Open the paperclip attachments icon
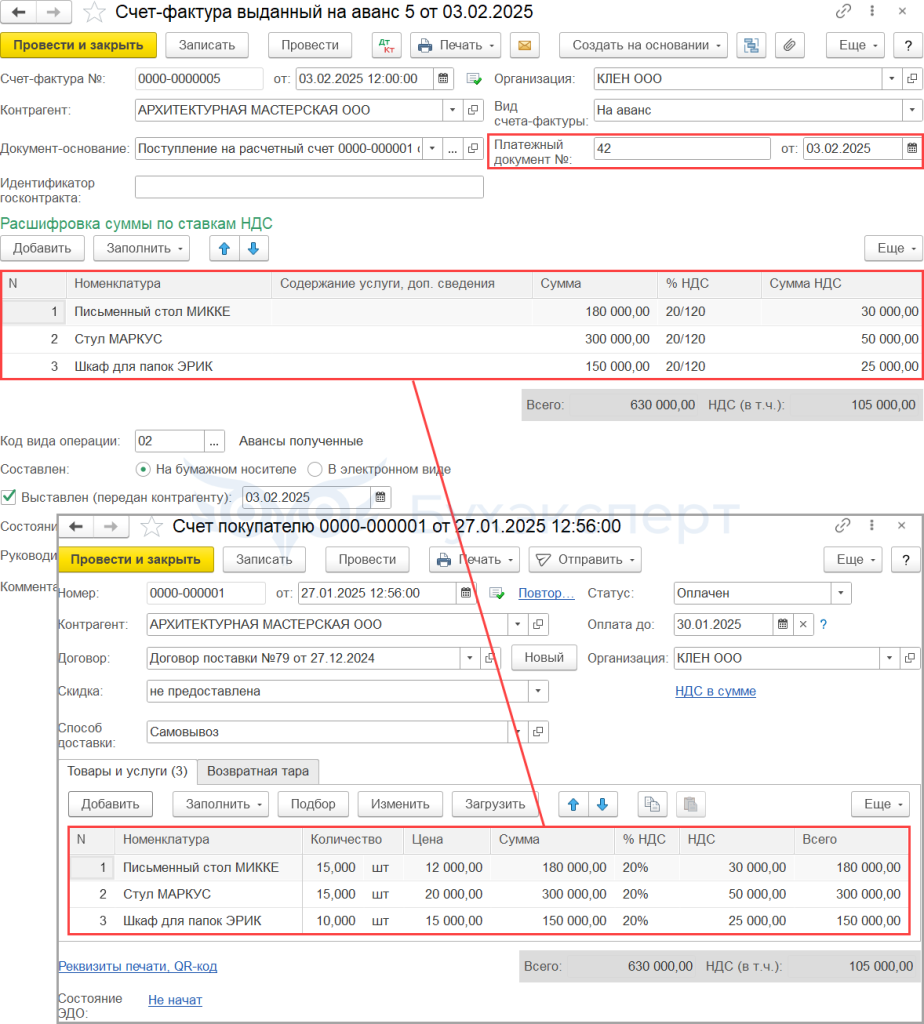 (789, 45)
